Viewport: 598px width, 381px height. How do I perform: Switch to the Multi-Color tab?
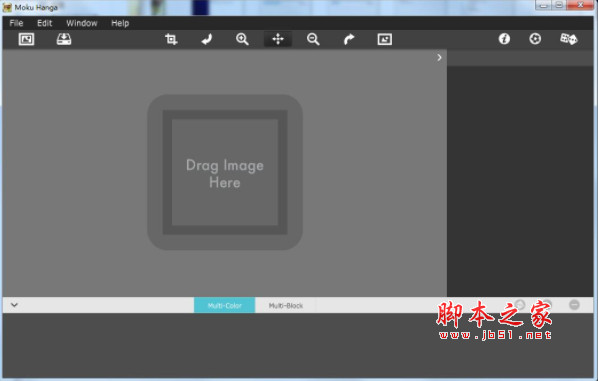click(224, 305)
